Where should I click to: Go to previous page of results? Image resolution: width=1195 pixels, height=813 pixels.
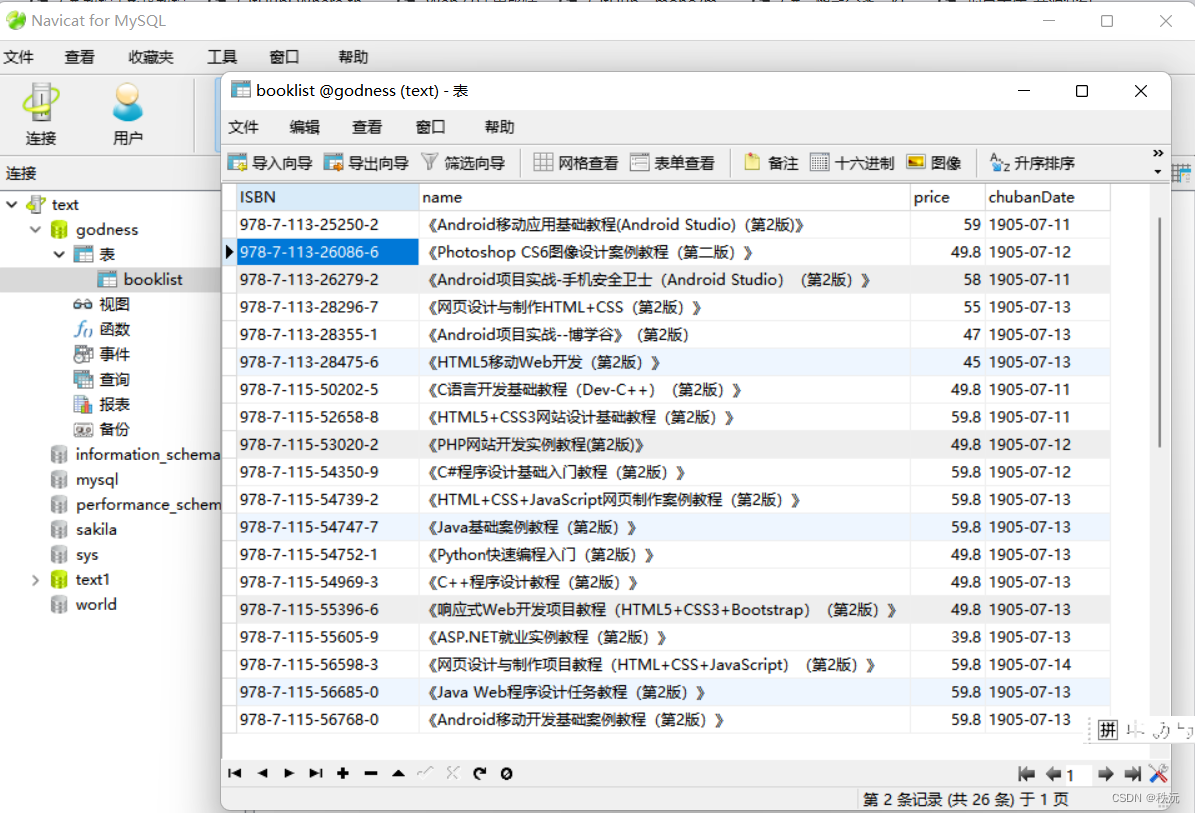pyautogui.click(x=1053, y=774)
